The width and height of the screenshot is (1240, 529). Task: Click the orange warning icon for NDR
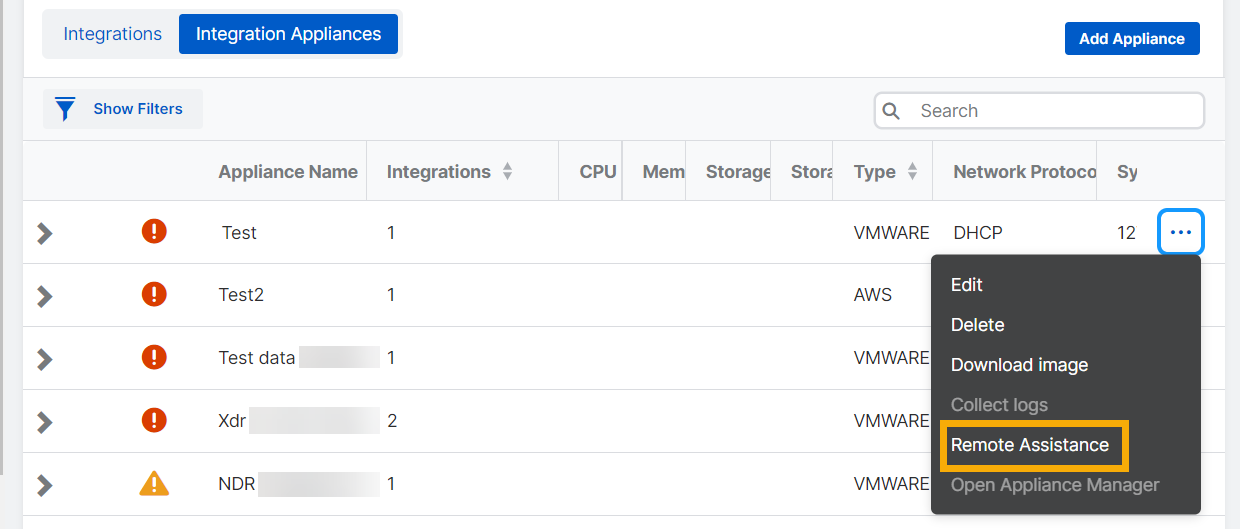pyautogui.click(x=154, y=484)
